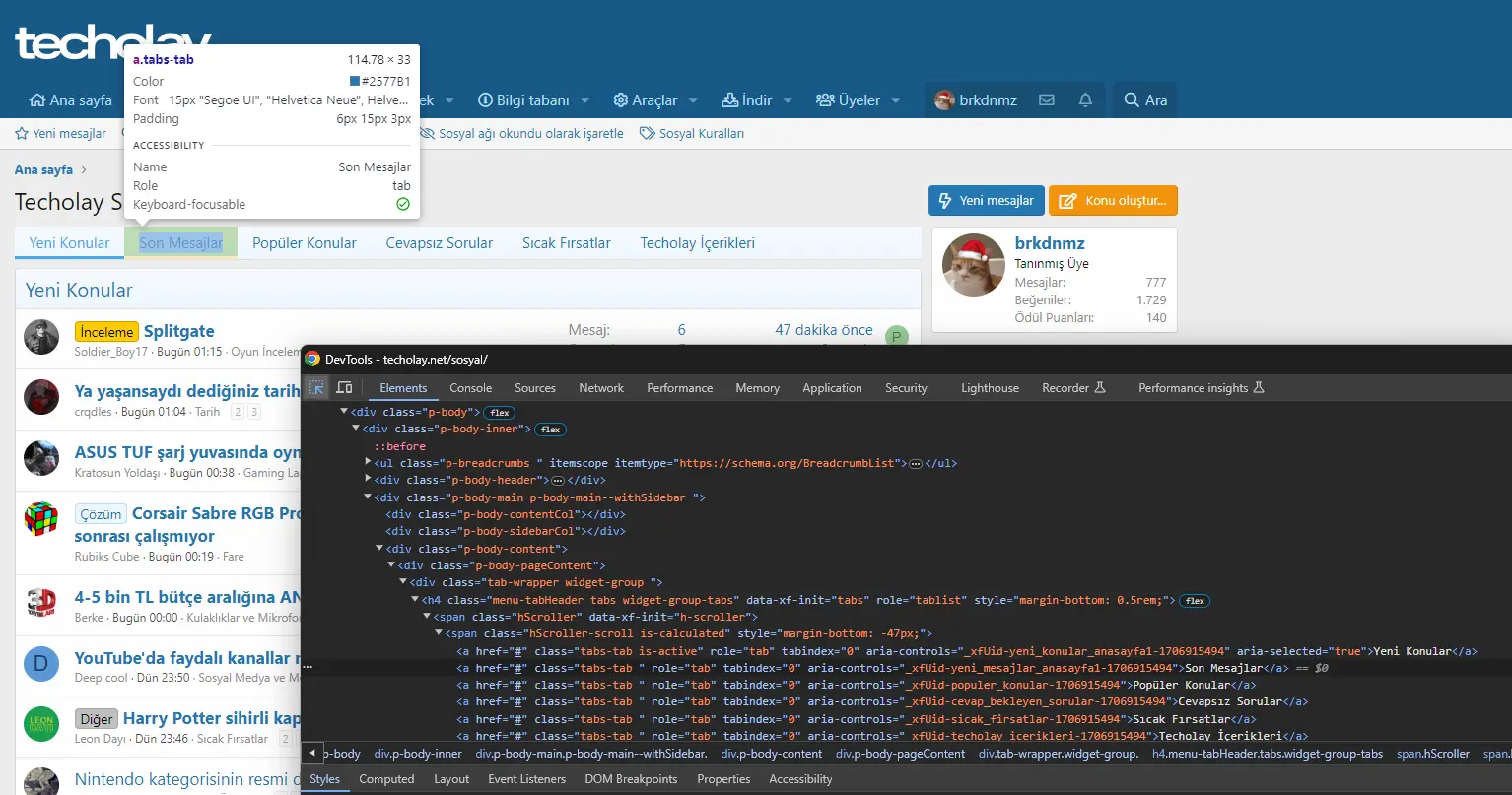Go to Ana sayfa in the navbar
This screenshot has width=1512, height=795.
point(71,100)
